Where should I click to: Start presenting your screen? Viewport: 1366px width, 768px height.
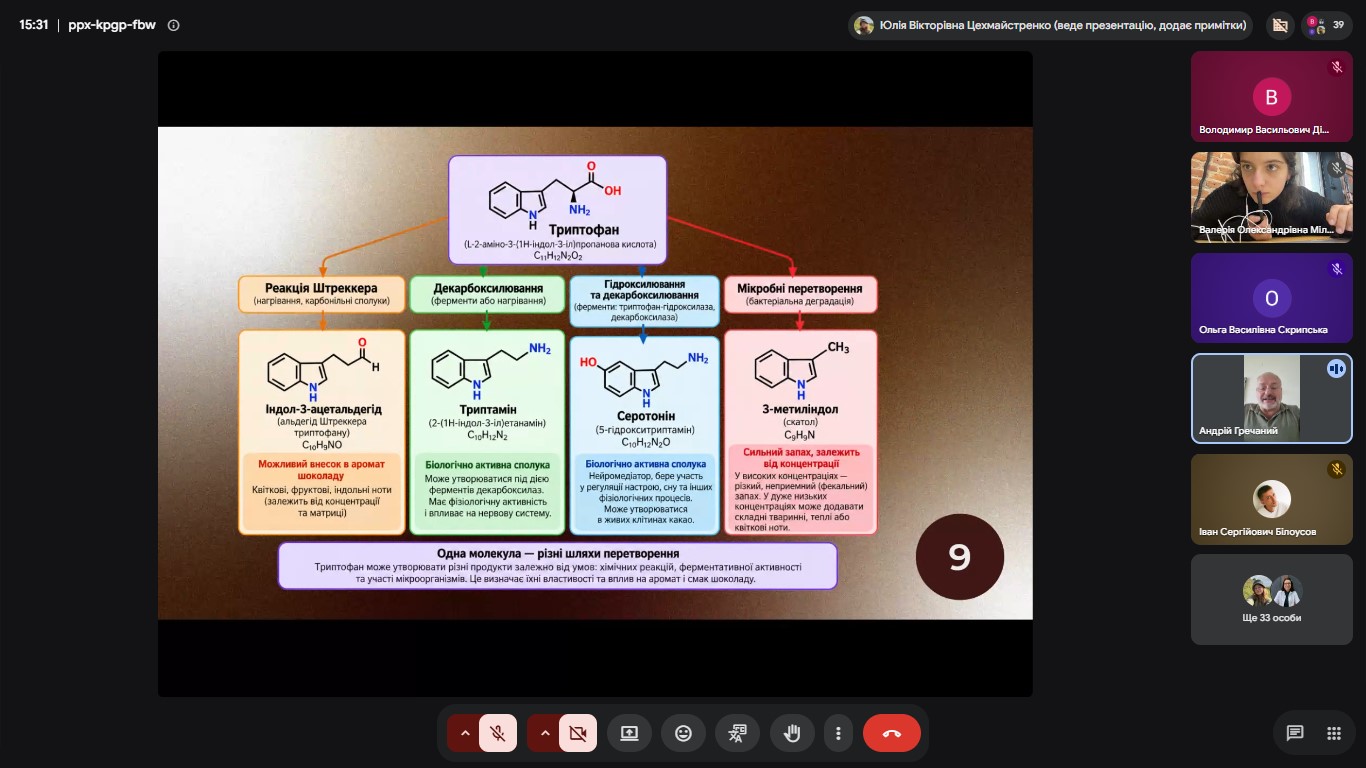[629, 733]
